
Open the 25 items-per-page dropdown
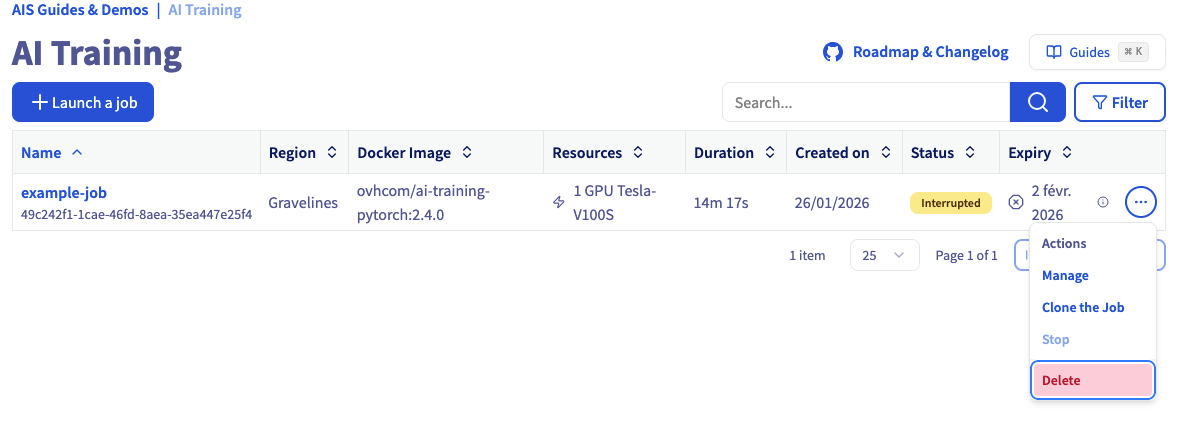(x=884, y=255)
